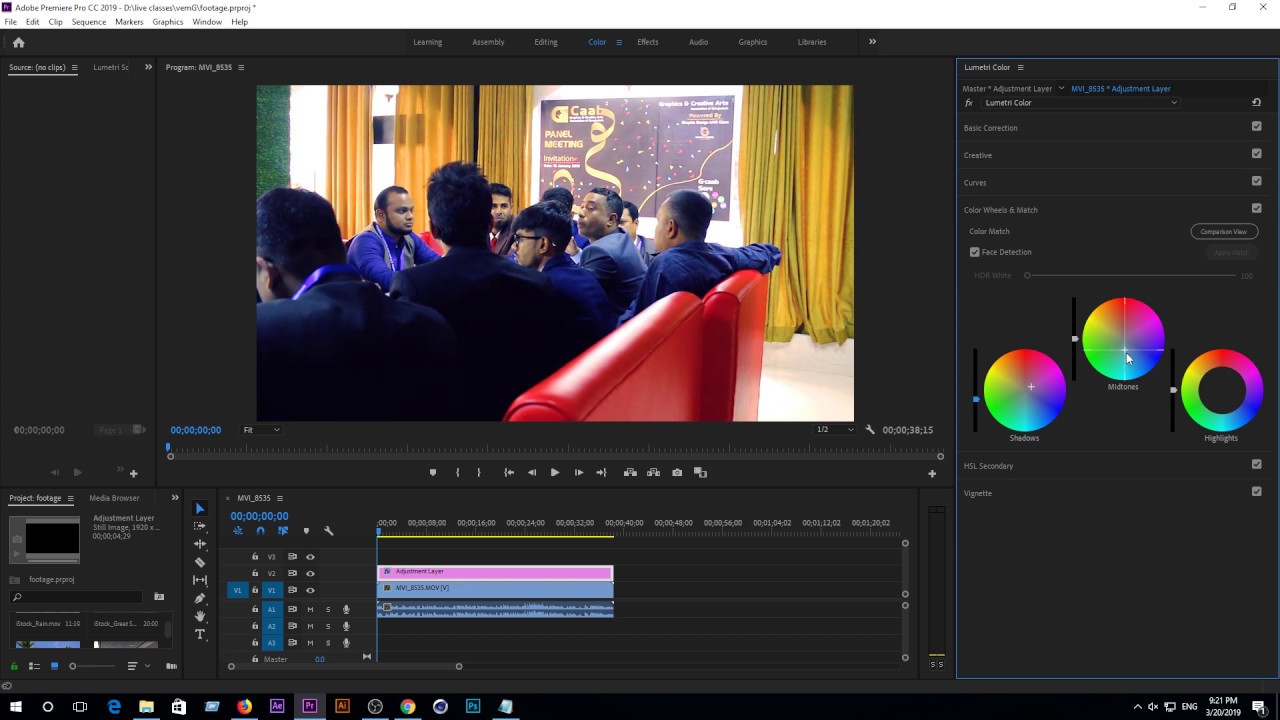Solo audio track A2
The image size is (1280, 720).
327,627
